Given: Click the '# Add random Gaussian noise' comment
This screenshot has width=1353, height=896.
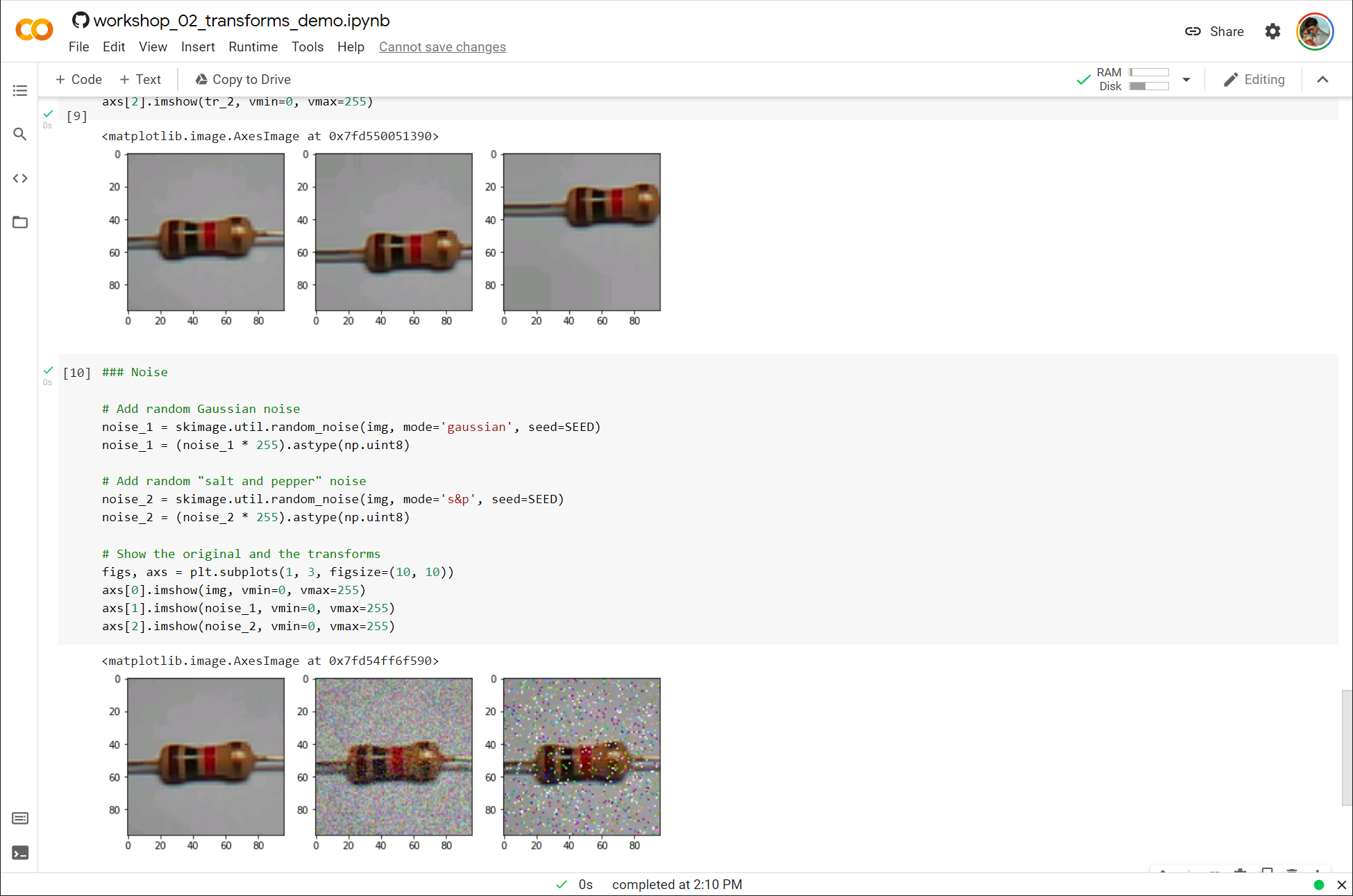Looking at the screenshot, I should 201,409.
